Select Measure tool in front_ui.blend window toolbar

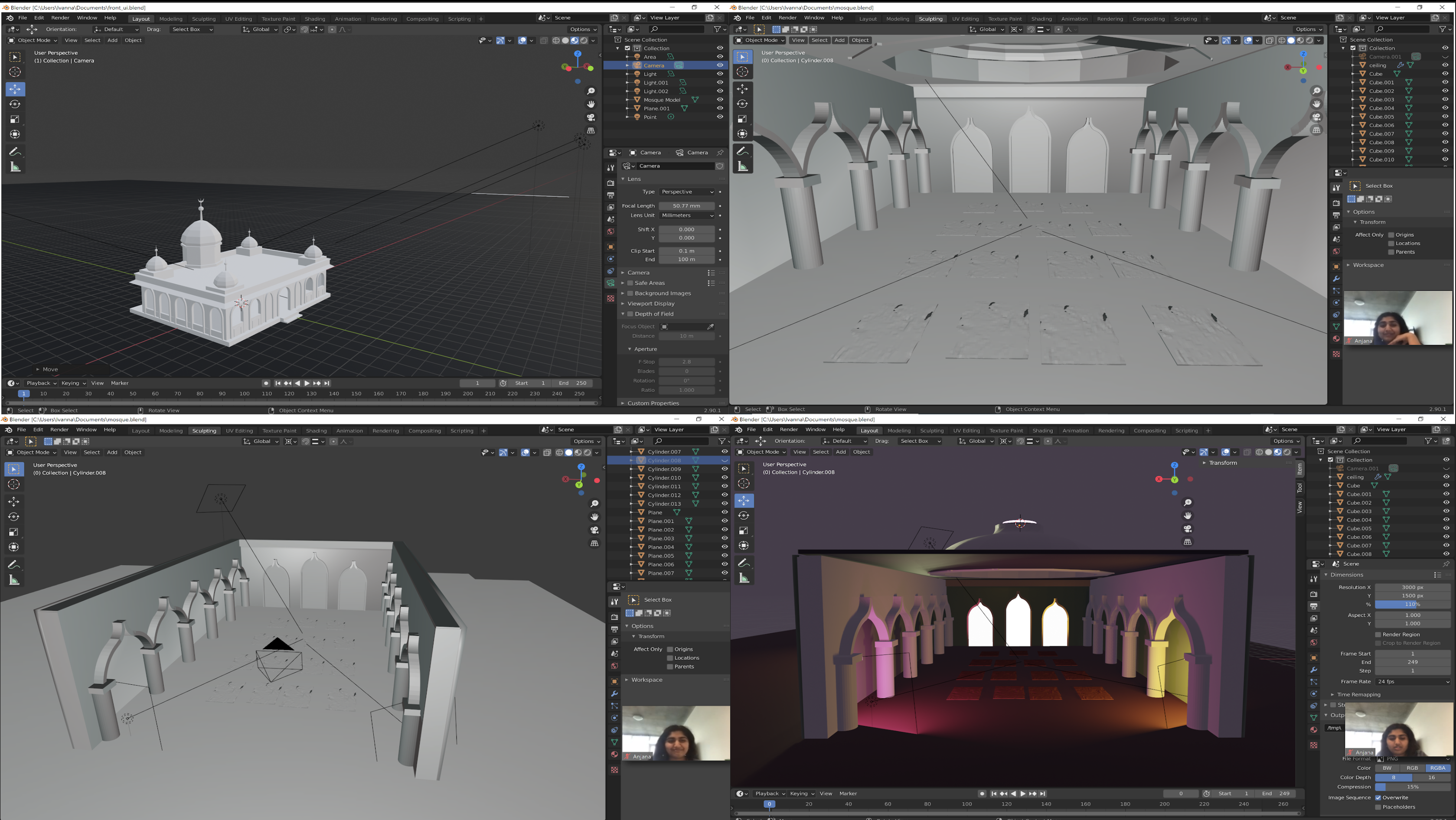tap(15, 167)
